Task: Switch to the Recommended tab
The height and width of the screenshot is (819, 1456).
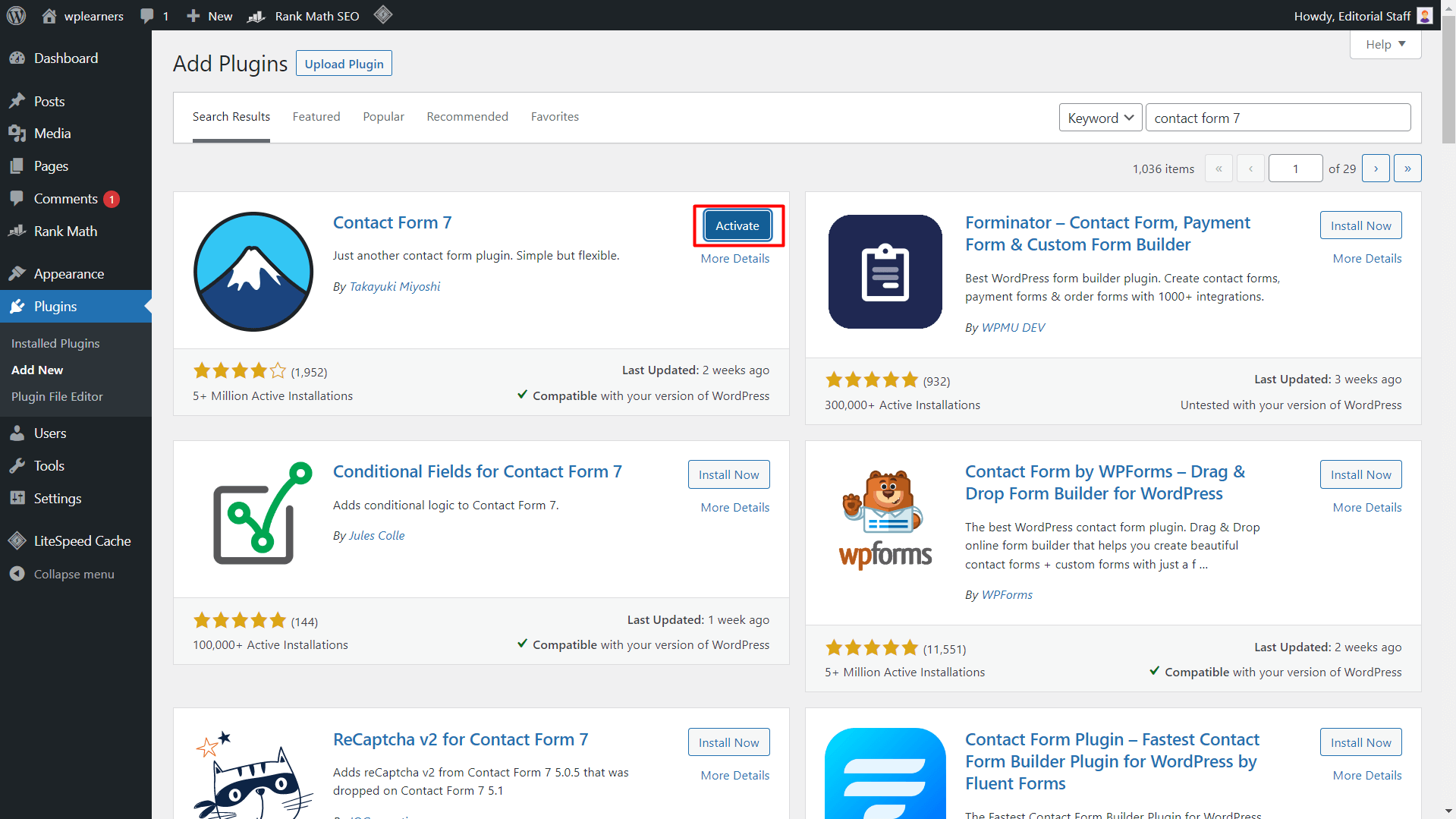Action: tap(467, 117)
